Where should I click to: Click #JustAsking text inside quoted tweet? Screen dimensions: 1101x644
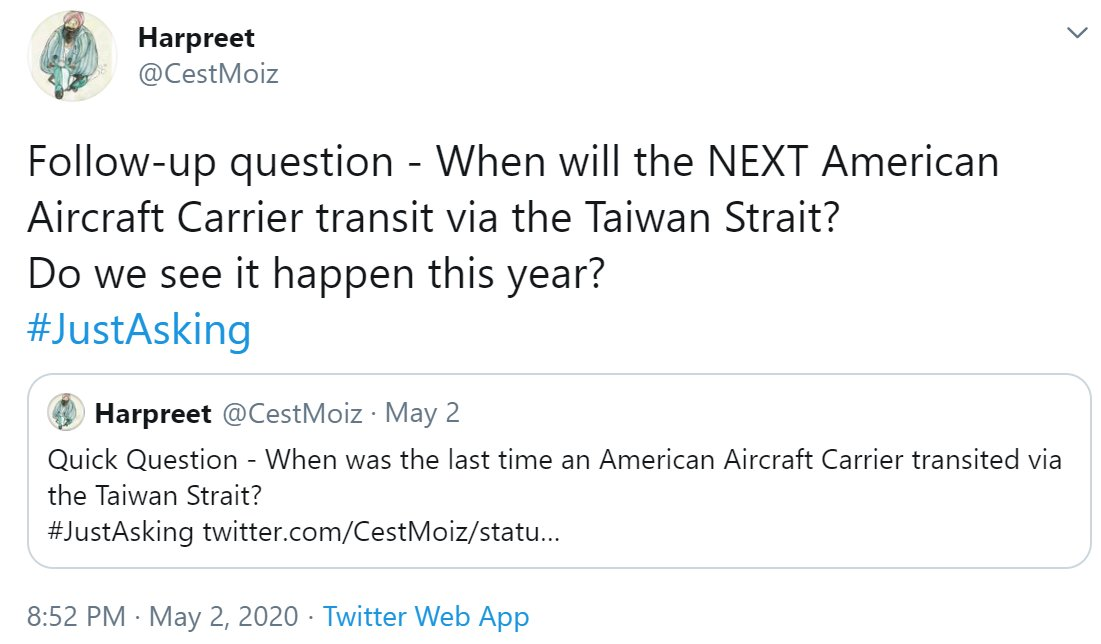pos(120,531)
